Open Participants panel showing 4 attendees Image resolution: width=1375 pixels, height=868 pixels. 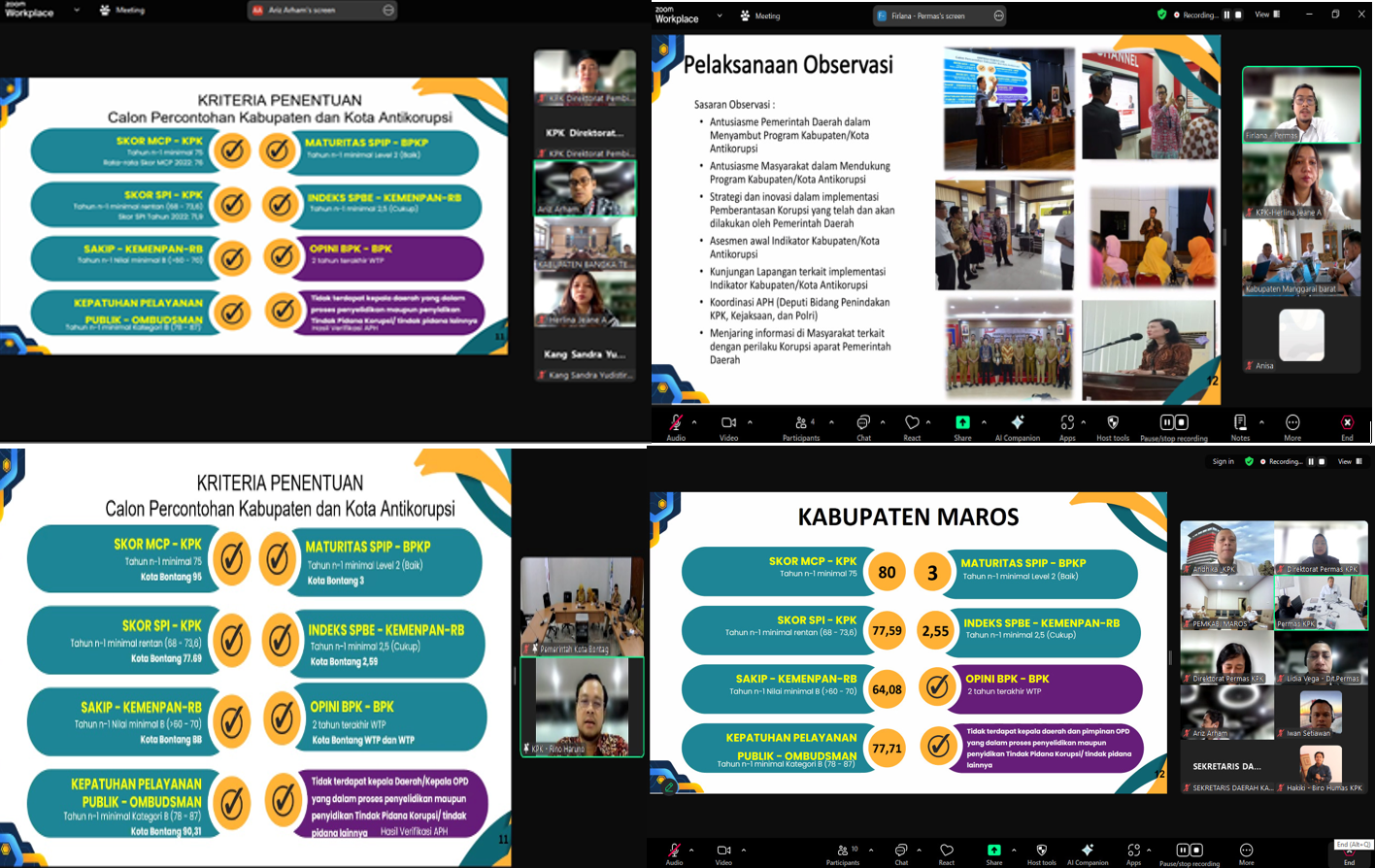[801, 423]
